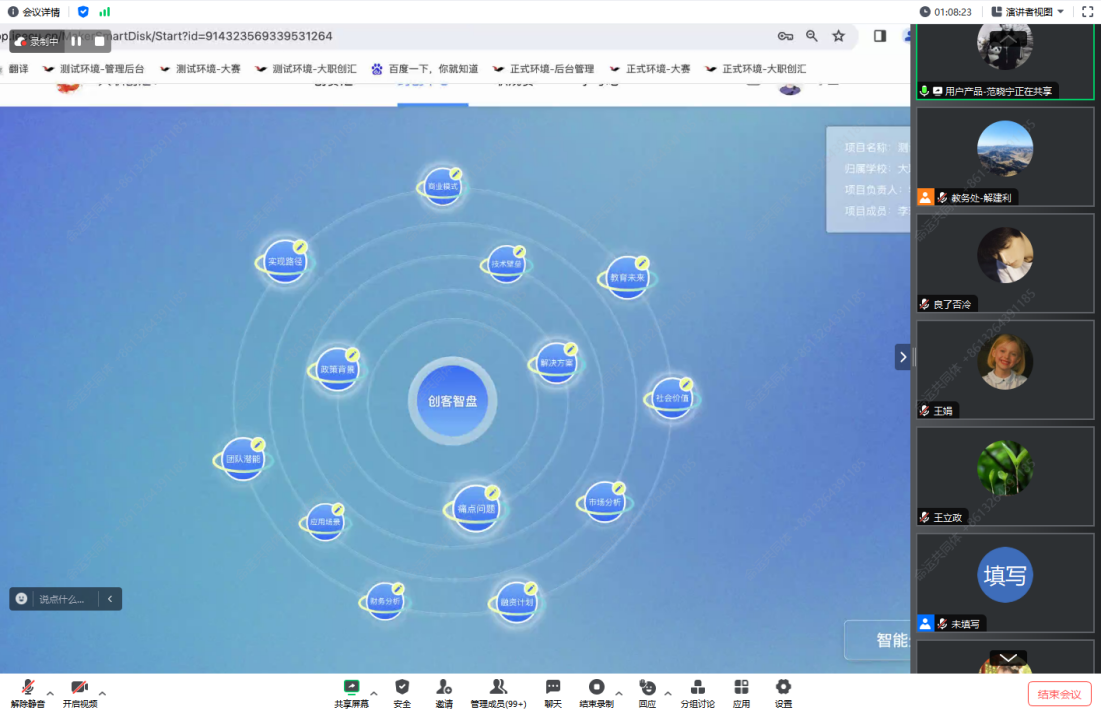Open the 正式环境-后台管理 bookmark

point(543,69)
